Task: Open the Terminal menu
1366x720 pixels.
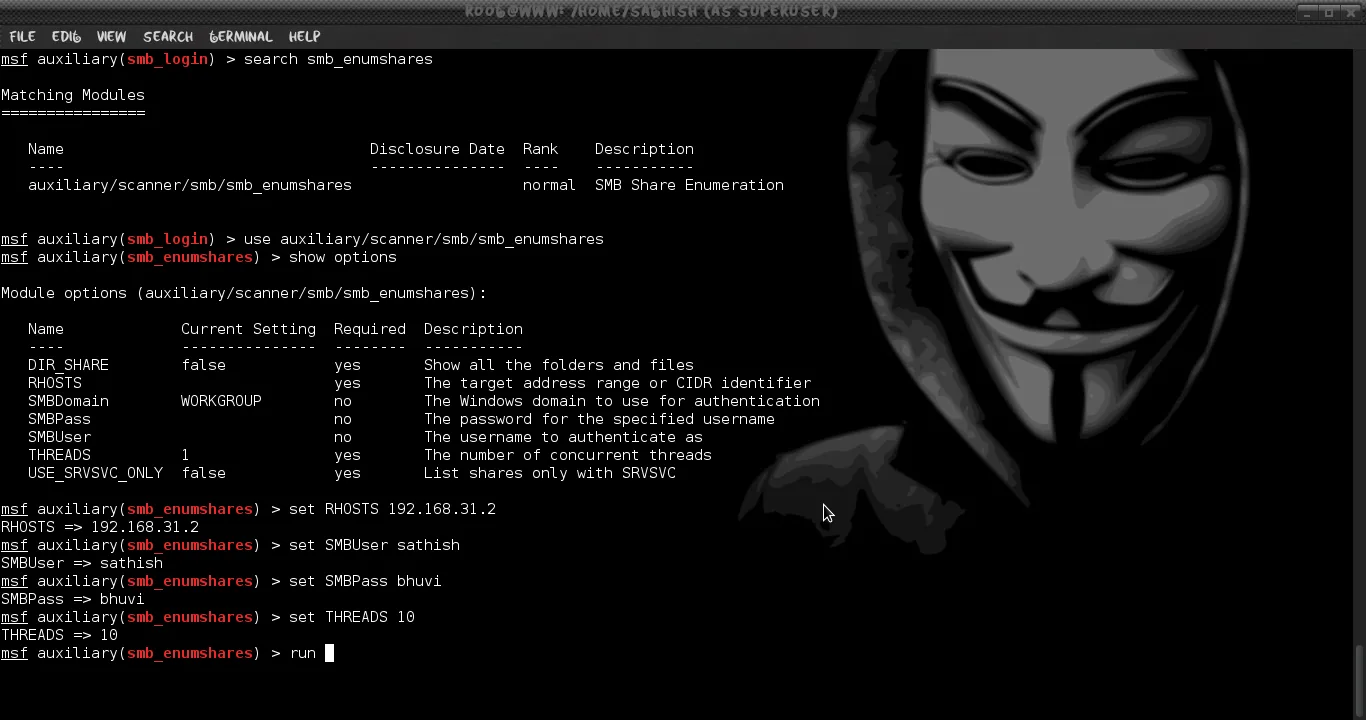Action: tap(241, 36)
